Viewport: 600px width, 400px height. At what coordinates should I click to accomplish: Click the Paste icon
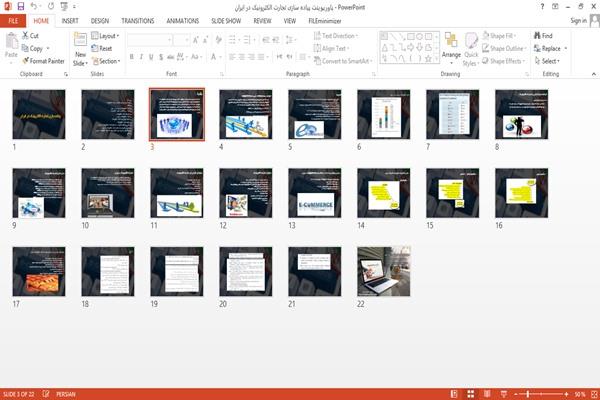[11, 41]
